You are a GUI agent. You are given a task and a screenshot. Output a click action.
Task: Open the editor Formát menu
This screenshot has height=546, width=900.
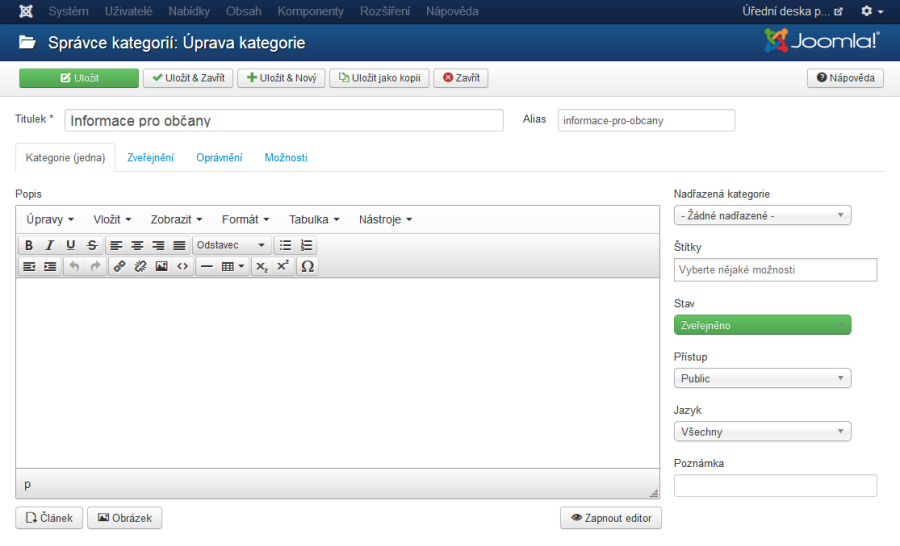coord(246,219)
